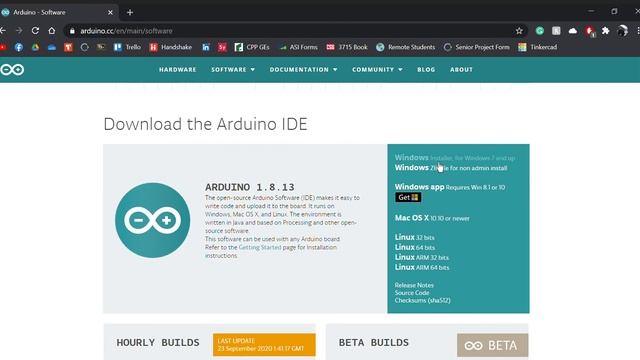Click the BETA badge button

pos(492,345)
